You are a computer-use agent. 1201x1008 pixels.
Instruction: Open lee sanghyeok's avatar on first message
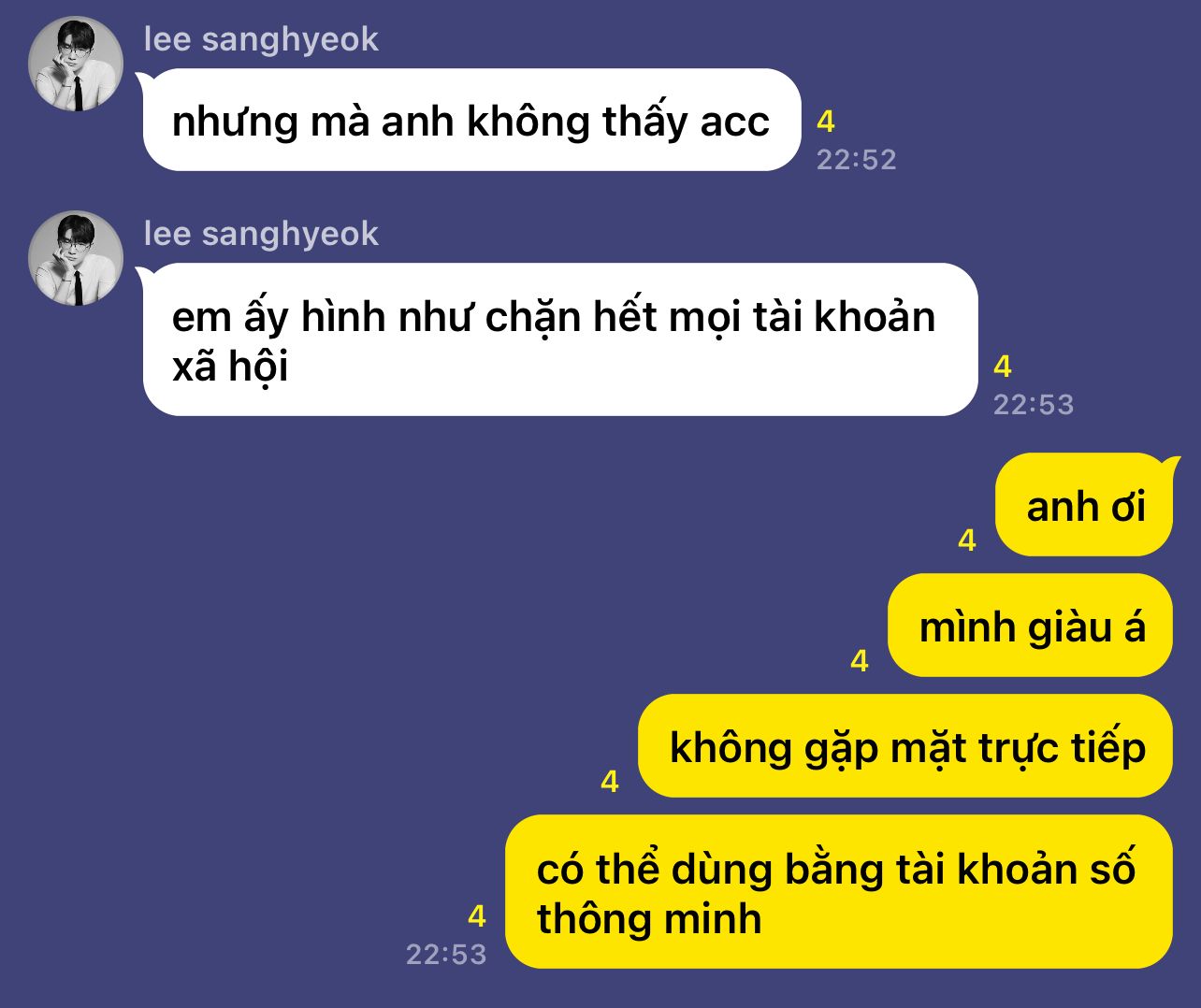76,64
